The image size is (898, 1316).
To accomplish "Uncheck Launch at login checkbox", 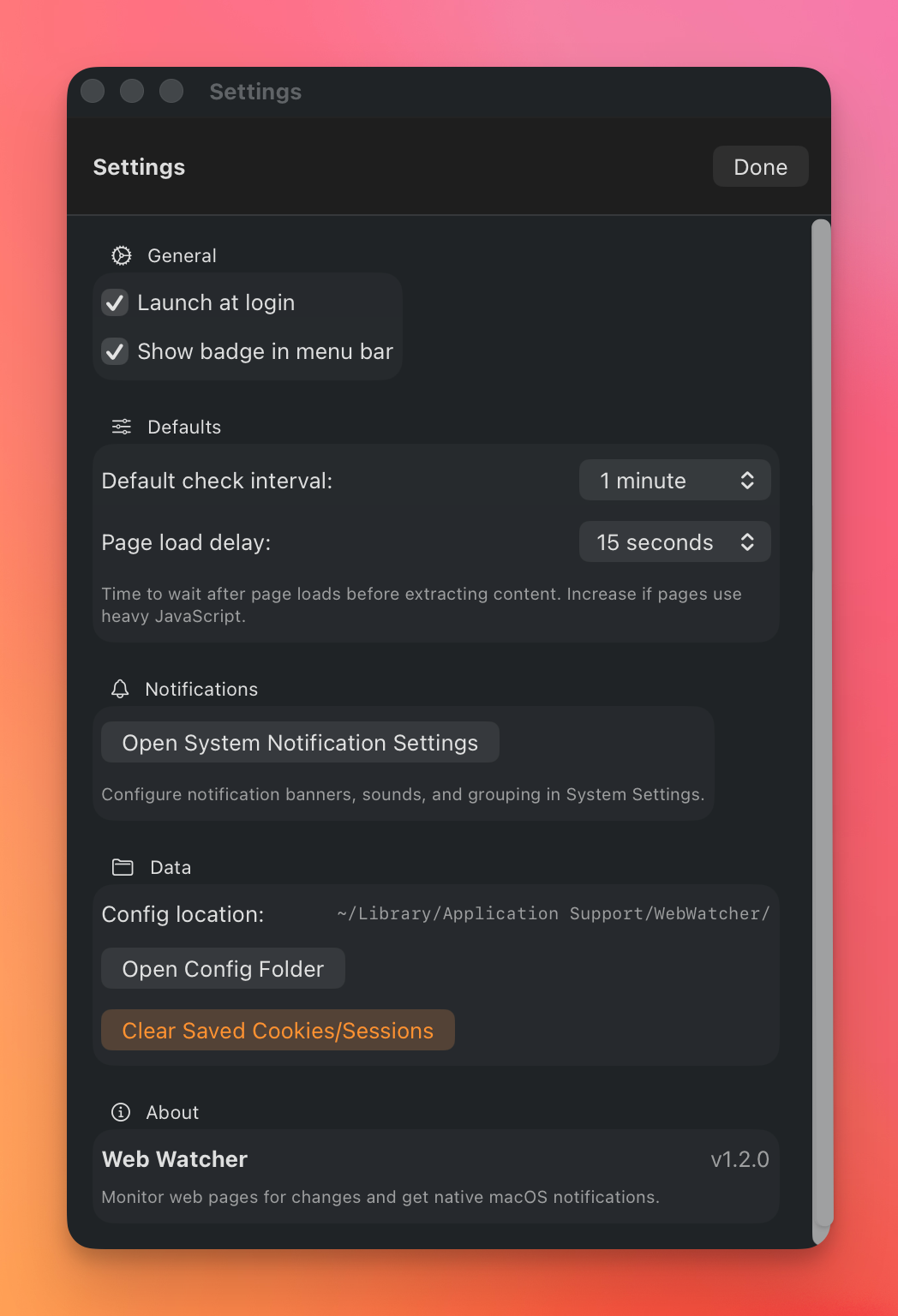I will [x=115, y=302].
